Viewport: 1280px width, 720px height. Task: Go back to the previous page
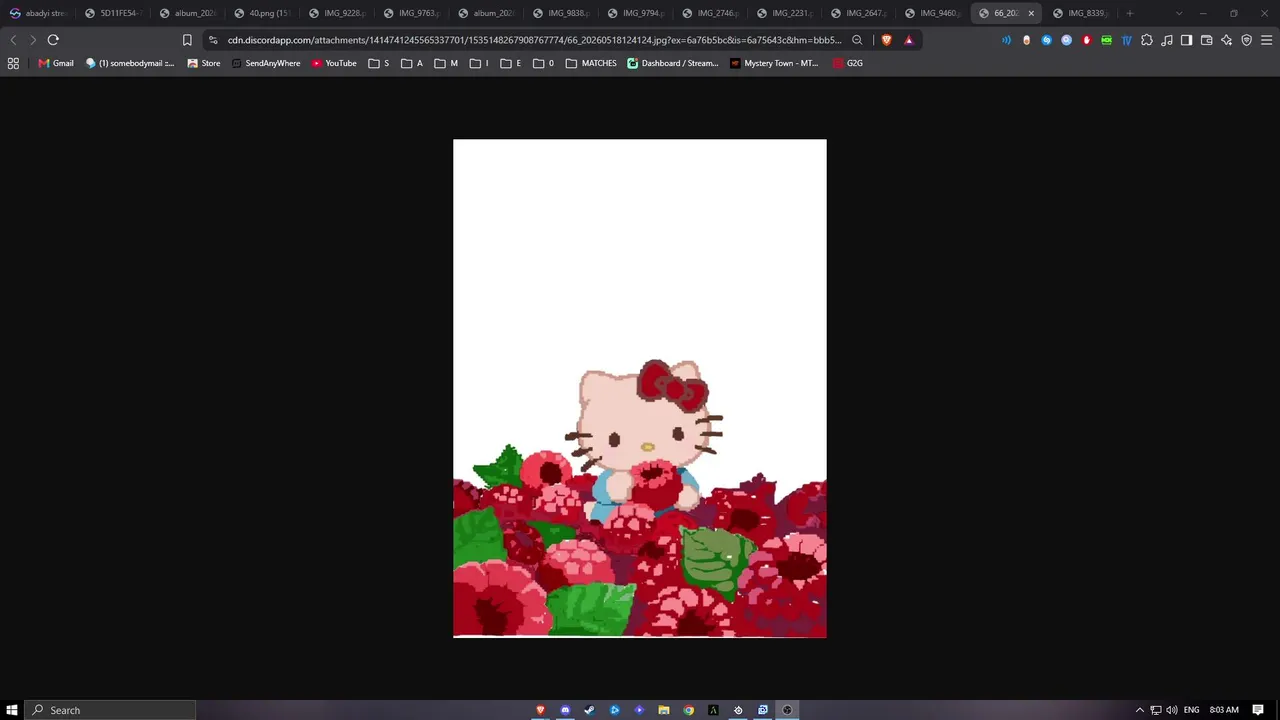[13, 40]
